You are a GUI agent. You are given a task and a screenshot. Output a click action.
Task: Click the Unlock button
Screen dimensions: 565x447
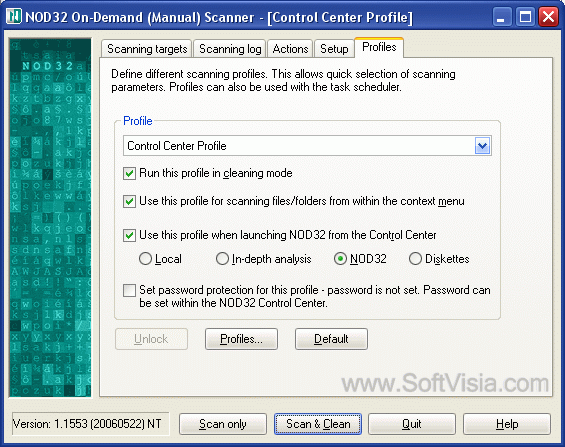click(151, 339)
